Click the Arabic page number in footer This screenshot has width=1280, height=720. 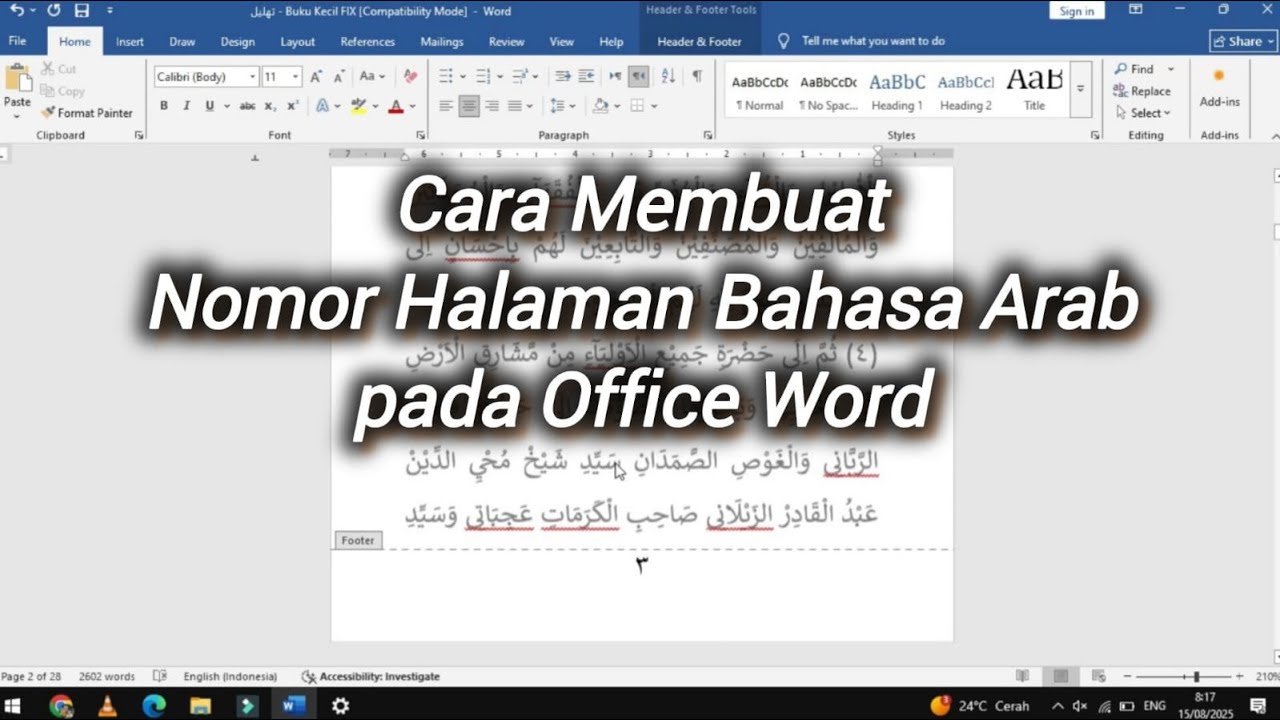[642, 566]
